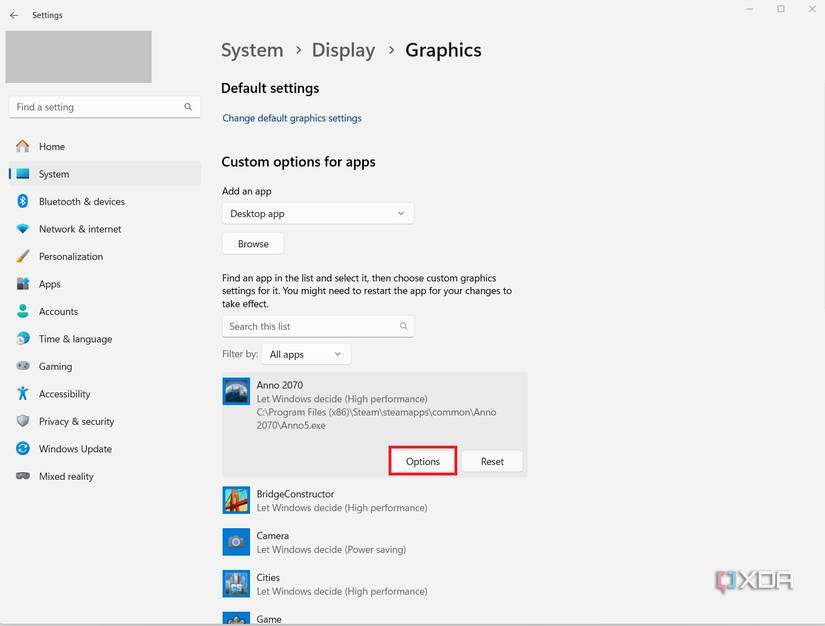825x626 pixels.
Task: Click the Windows Update sync icon
Action: coord(23,448)
